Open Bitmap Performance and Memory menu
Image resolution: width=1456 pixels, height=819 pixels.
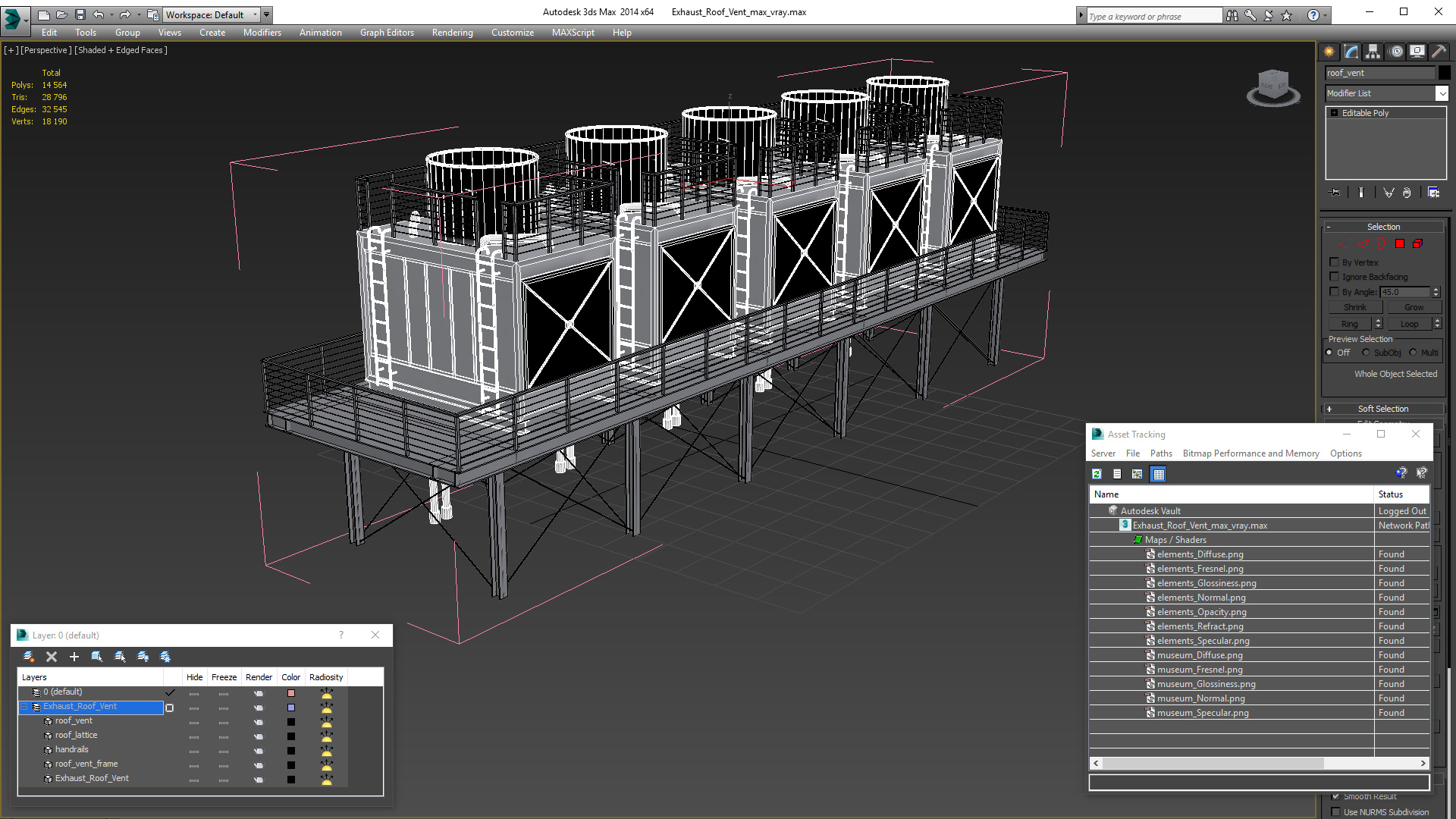point(1250,453)
